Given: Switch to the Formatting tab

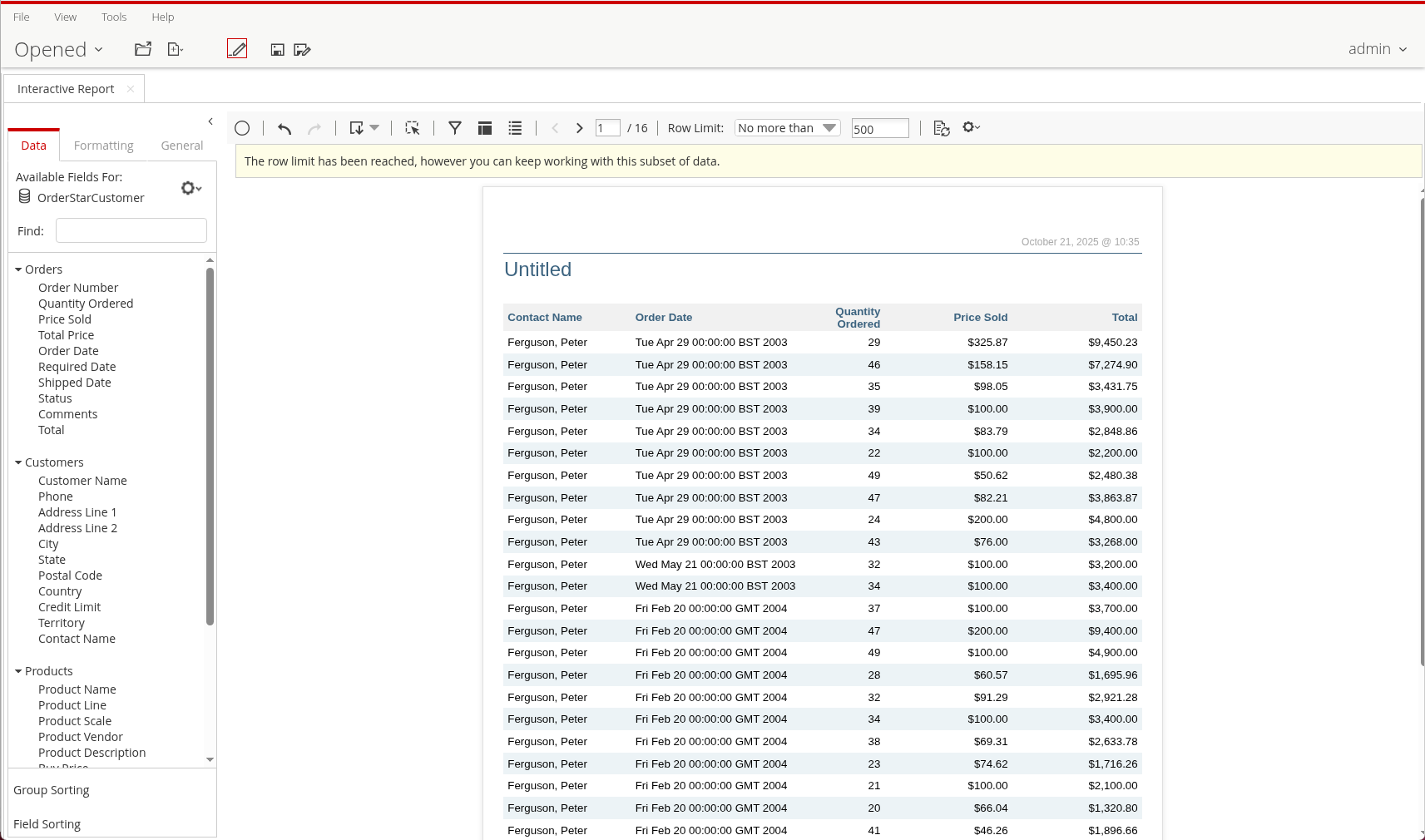Looking at the screenshot, I should [103, 146].
